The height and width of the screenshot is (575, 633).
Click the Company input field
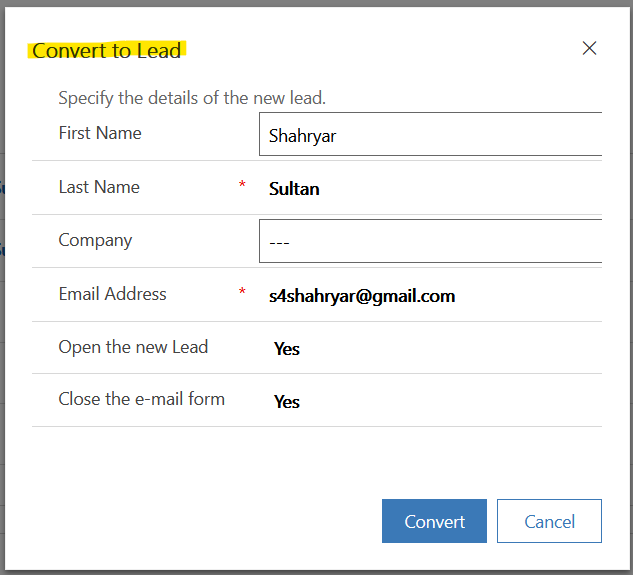(x=430, y=241)
